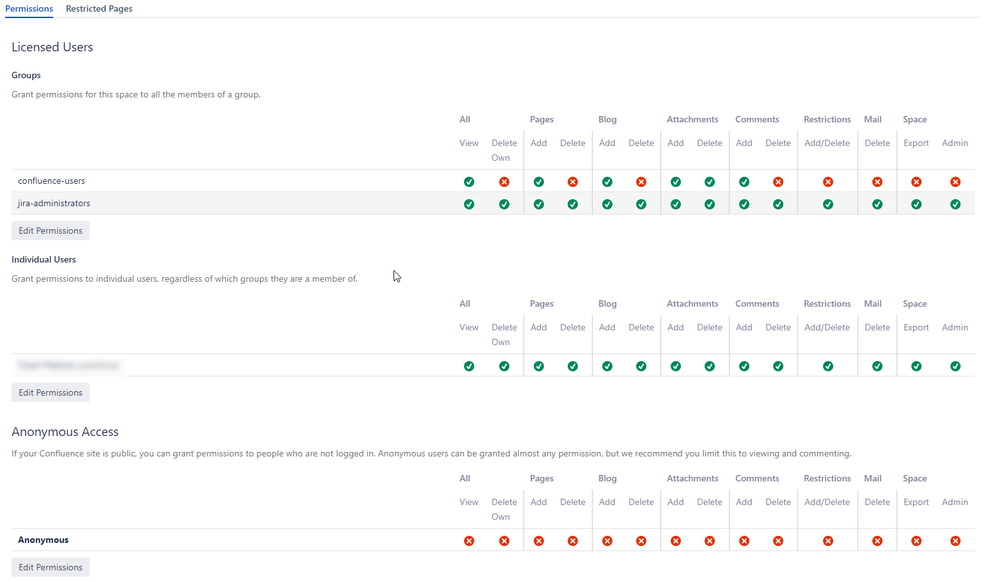Click confluence-users Delete Own red cross

504,182
